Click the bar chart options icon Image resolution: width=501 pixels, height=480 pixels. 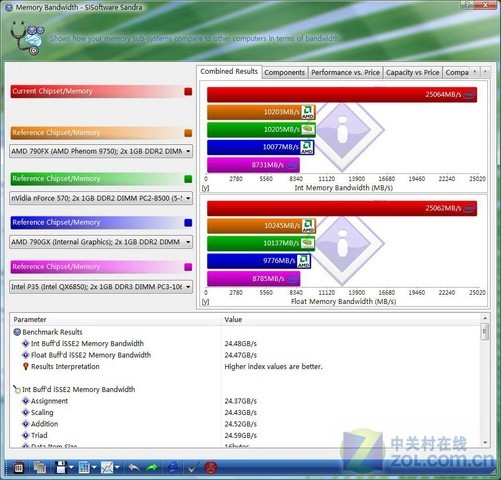point(84,467)
